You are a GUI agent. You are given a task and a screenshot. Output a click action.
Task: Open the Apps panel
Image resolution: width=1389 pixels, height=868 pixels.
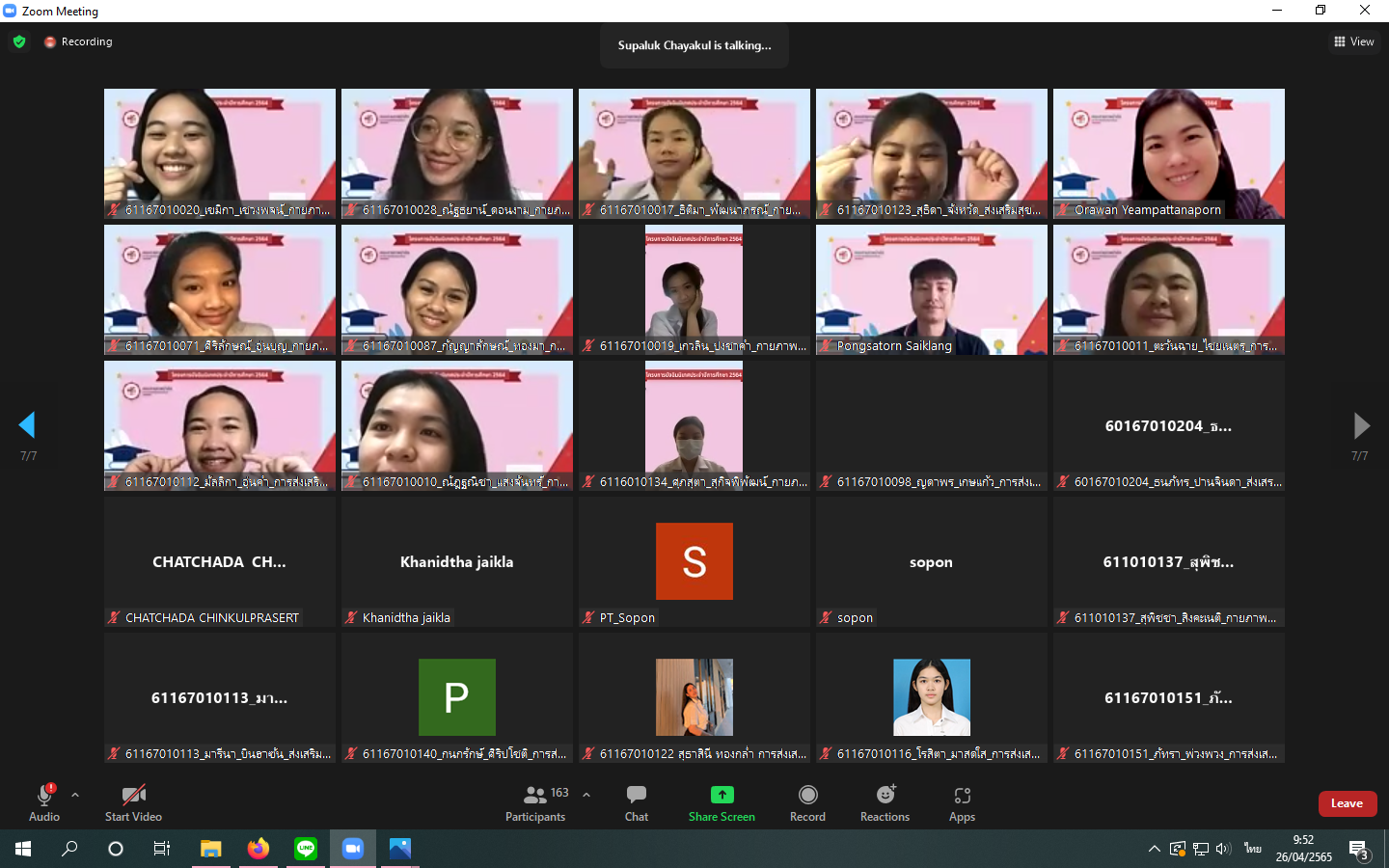pyautogui.click(x=962, y=801)
